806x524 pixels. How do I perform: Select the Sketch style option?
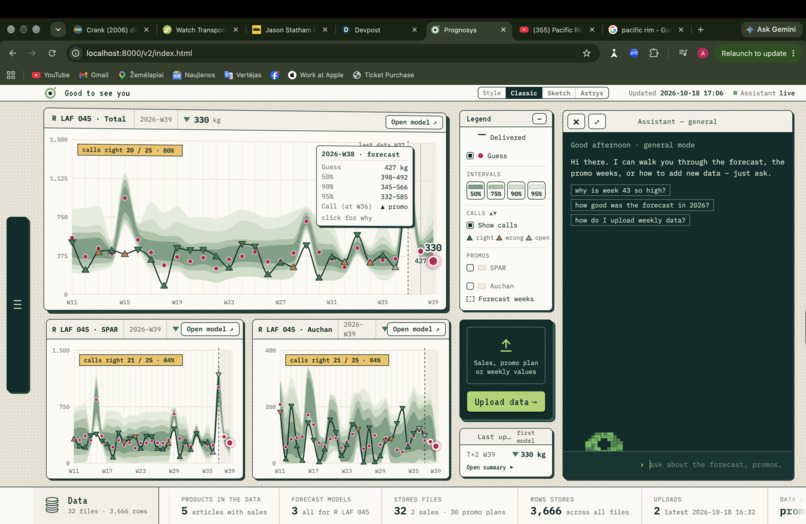pos(558,93)
